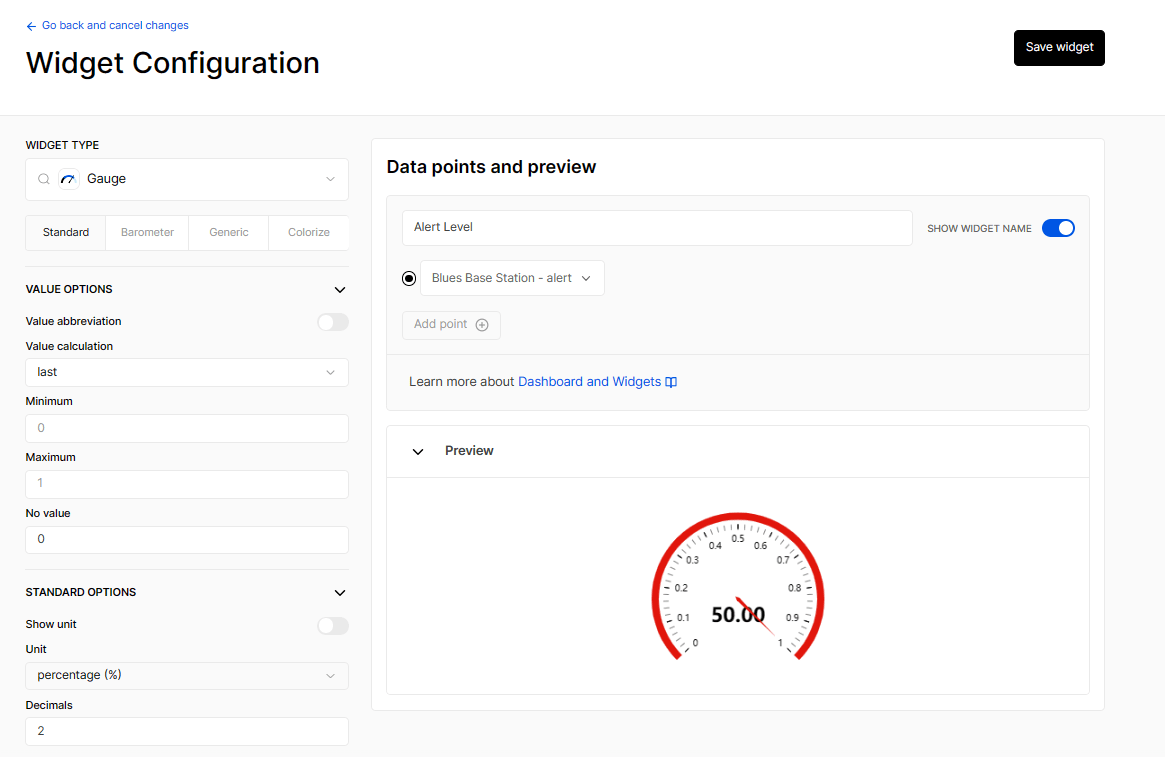Click the search icon in Widget Type
1165x757 pixels.
point(44,179)
